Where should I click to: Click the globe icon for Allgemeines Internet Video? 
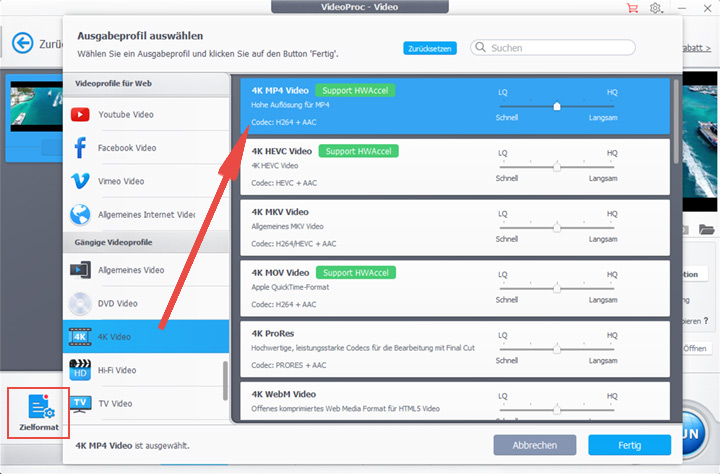(80, 214)
